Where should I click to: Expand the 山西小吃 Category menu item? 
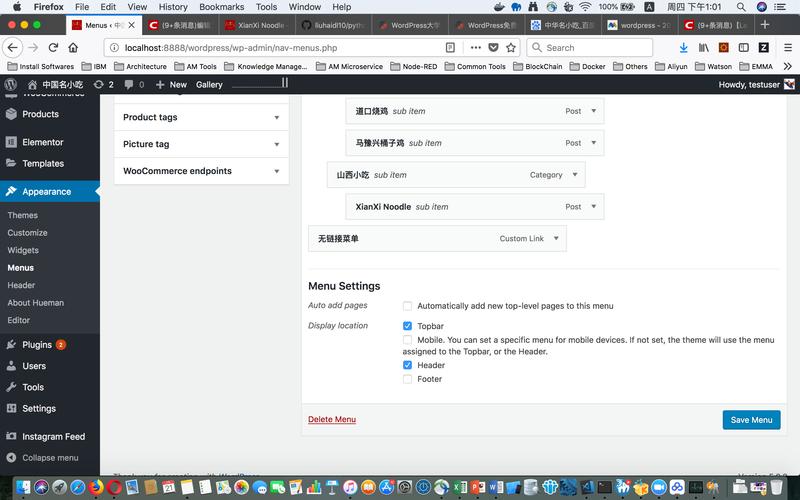[x=574, y=175]
